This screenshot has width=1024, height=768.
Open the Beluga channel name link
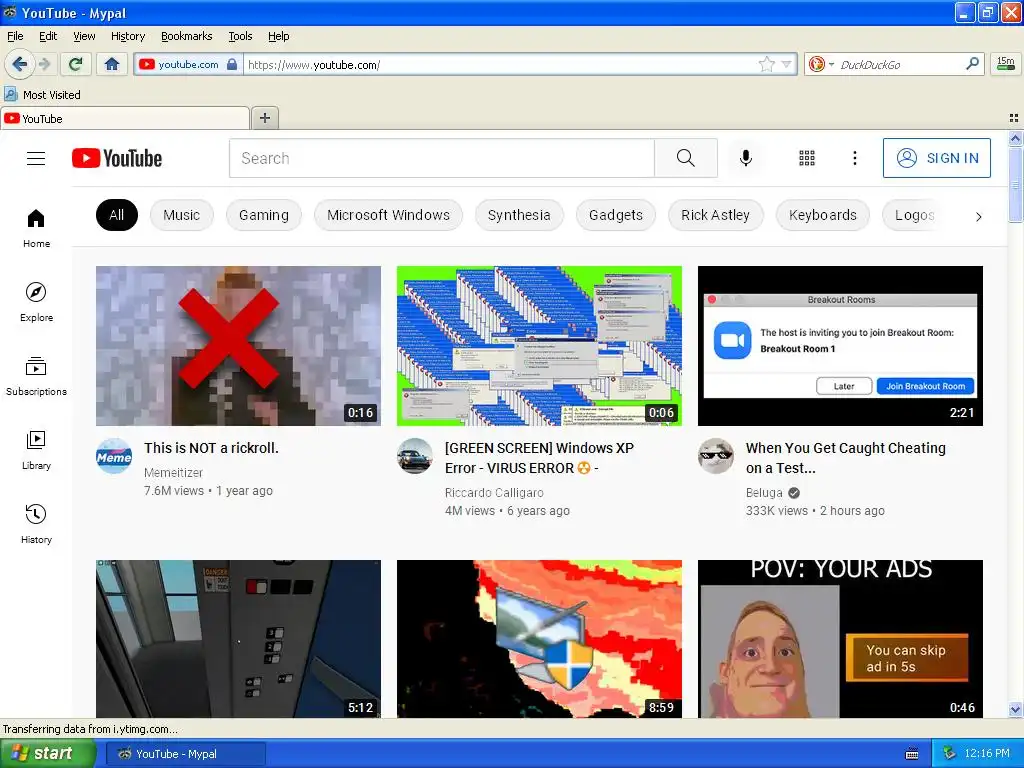coord(764,492)
